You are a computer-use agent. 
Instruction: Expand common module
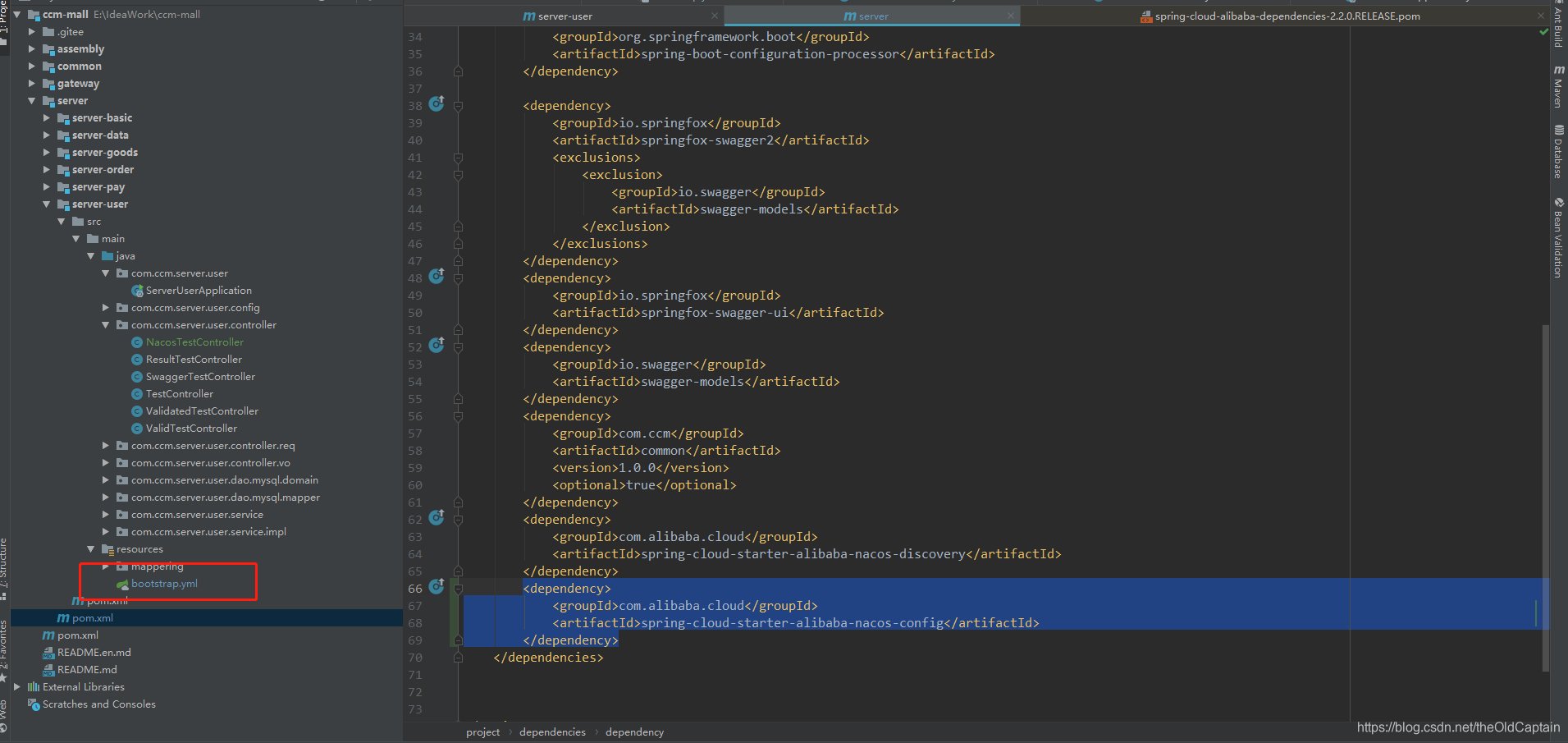tap(32, 67)
